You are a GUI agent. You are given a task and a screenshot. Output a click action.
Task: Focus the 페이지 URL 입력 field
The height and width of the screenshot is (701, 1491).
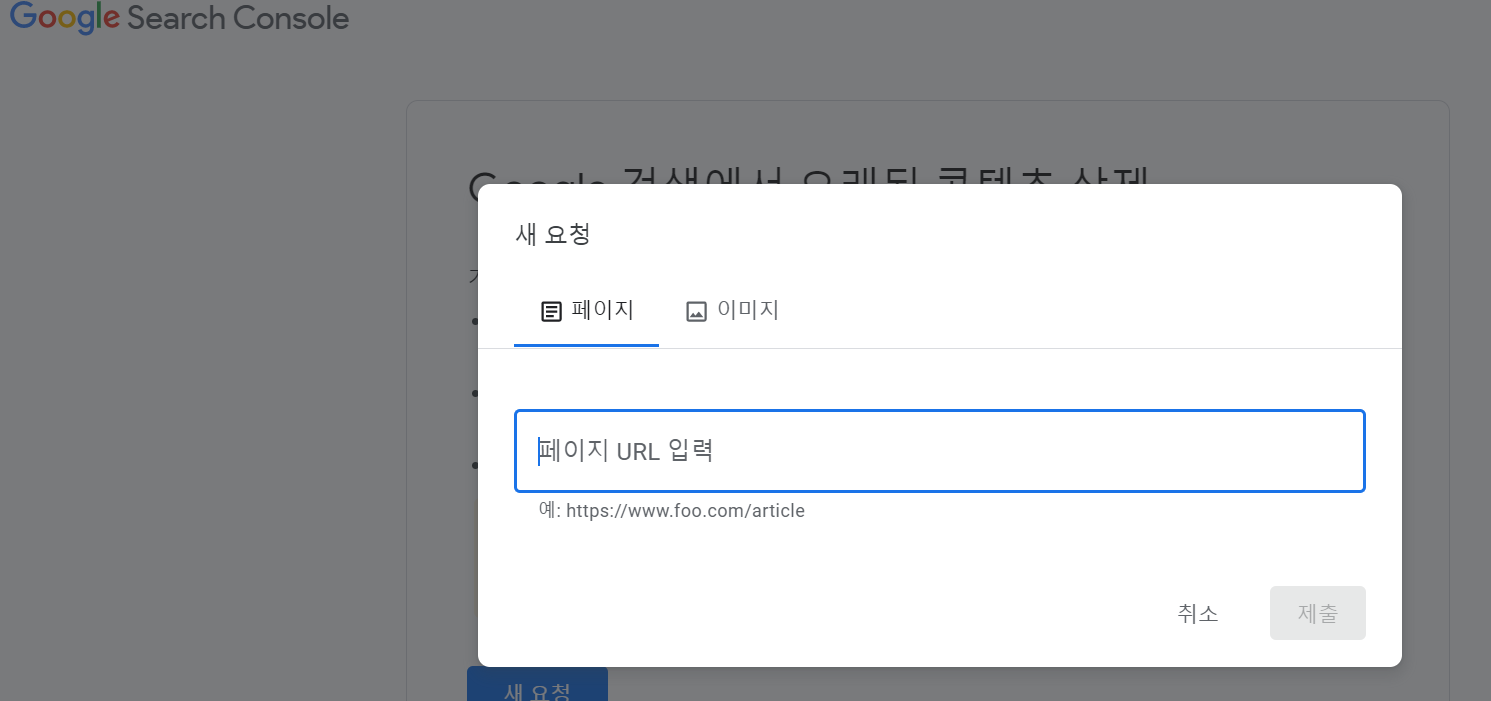[940, 451]
